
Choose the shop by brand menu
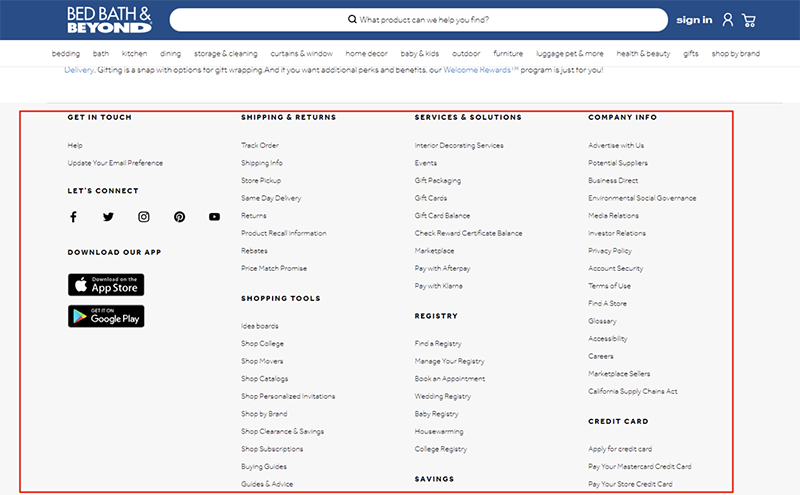point(735,53)
